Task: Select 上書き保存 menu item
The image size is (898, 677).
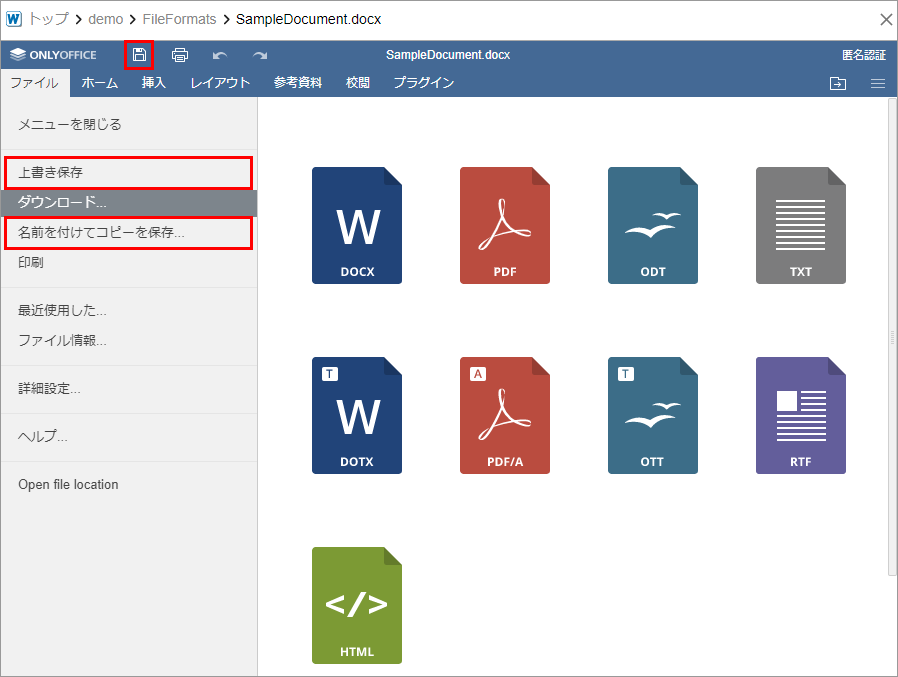Action: point(129,172)
